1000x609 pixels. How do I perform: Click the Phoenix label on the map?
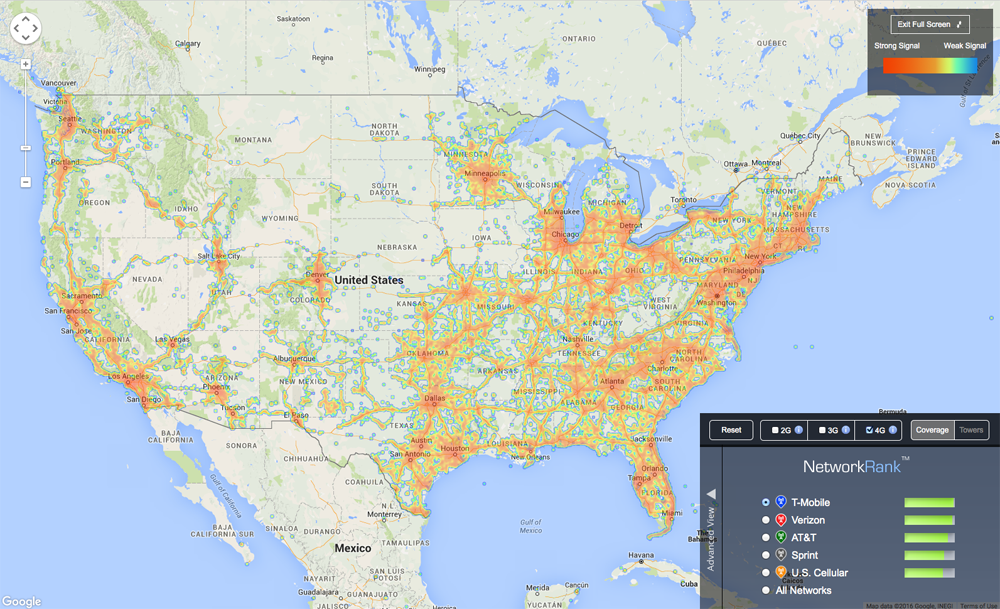coord(215,386)
